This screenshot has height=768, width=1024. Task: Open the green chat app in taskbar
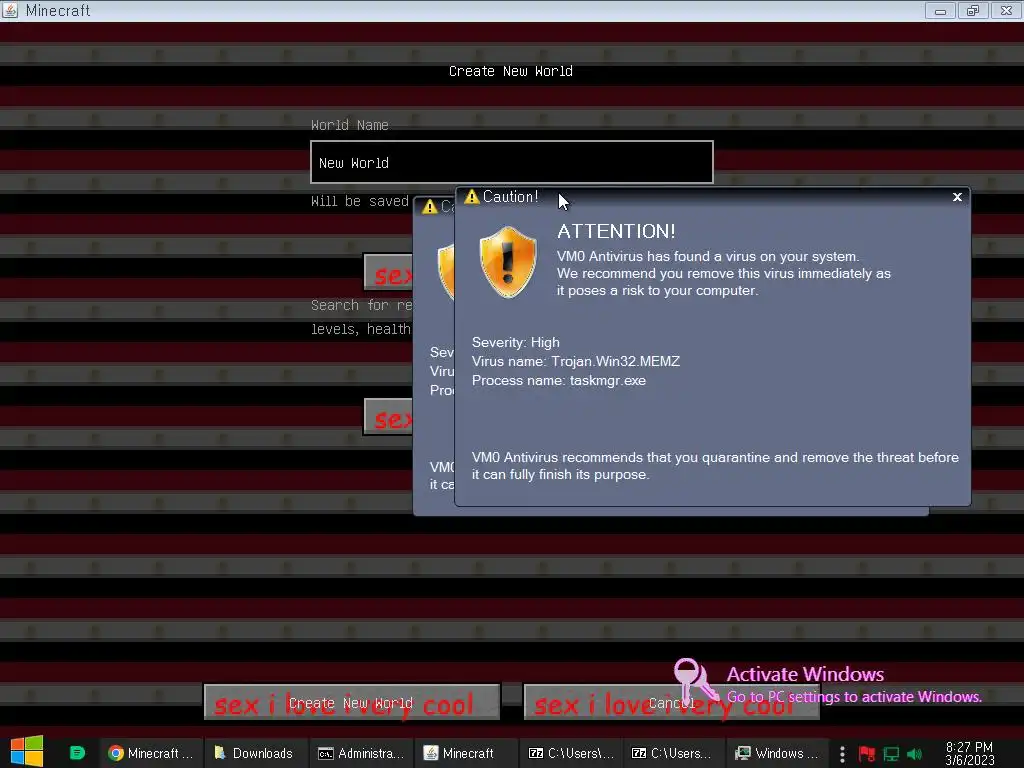tap(77, 753)
